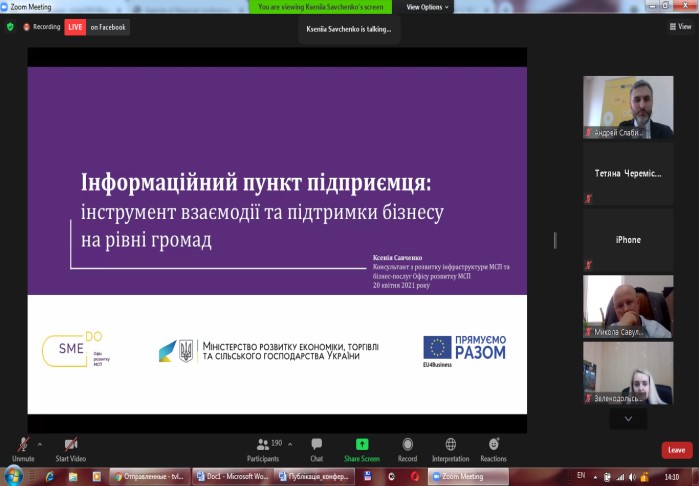Leave the meeting
The height and width of the screenshot is (486, 699).
677,450
